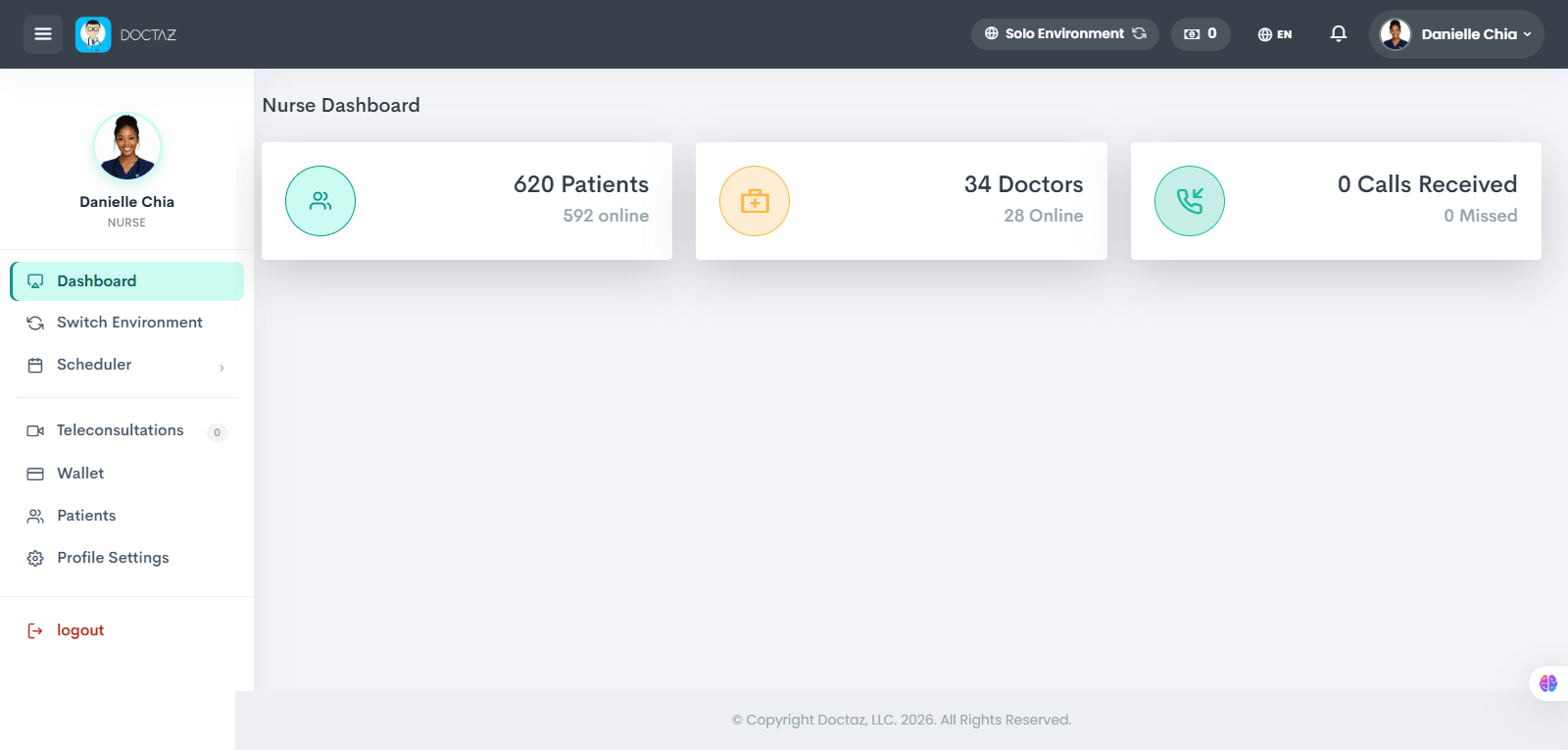Click the globe icon in Solo Environment
Screen dimensions: 1568x750
click(x=992, y=33)
